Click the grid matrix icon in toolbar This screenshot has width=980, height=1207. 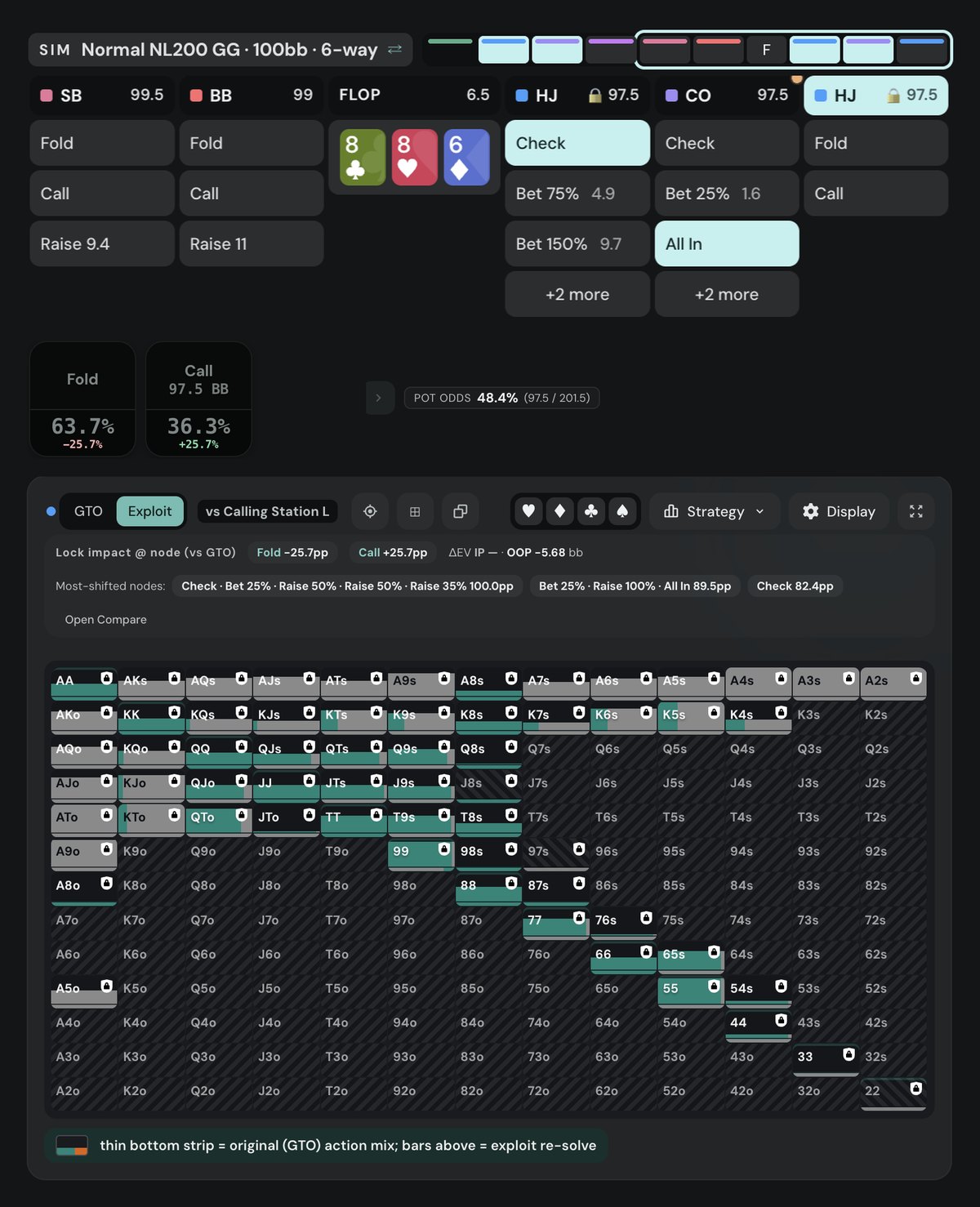point(415,511)
